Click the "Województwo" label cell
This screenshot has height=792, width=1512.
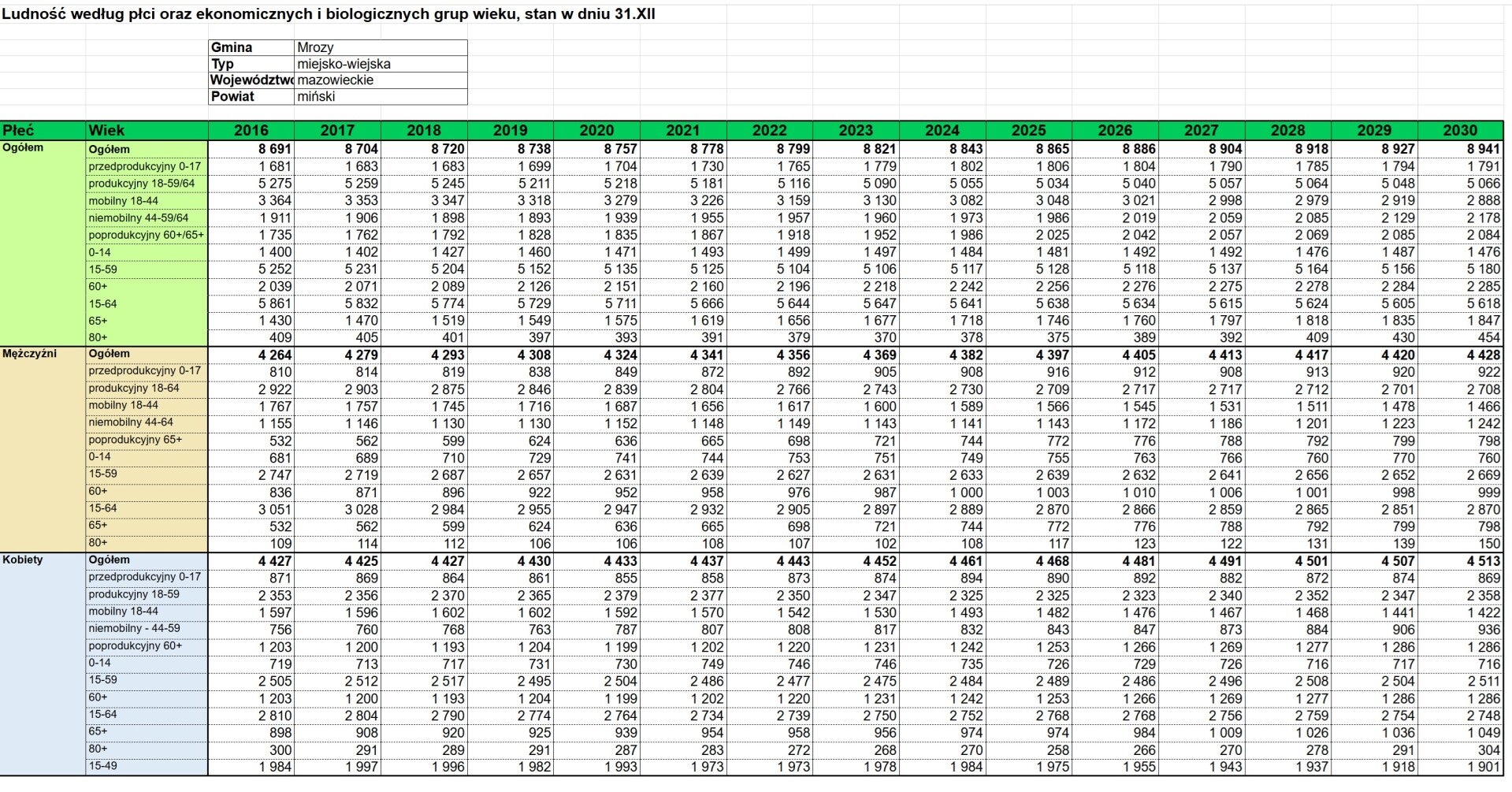pyautogui.click(x=251, y=80)
